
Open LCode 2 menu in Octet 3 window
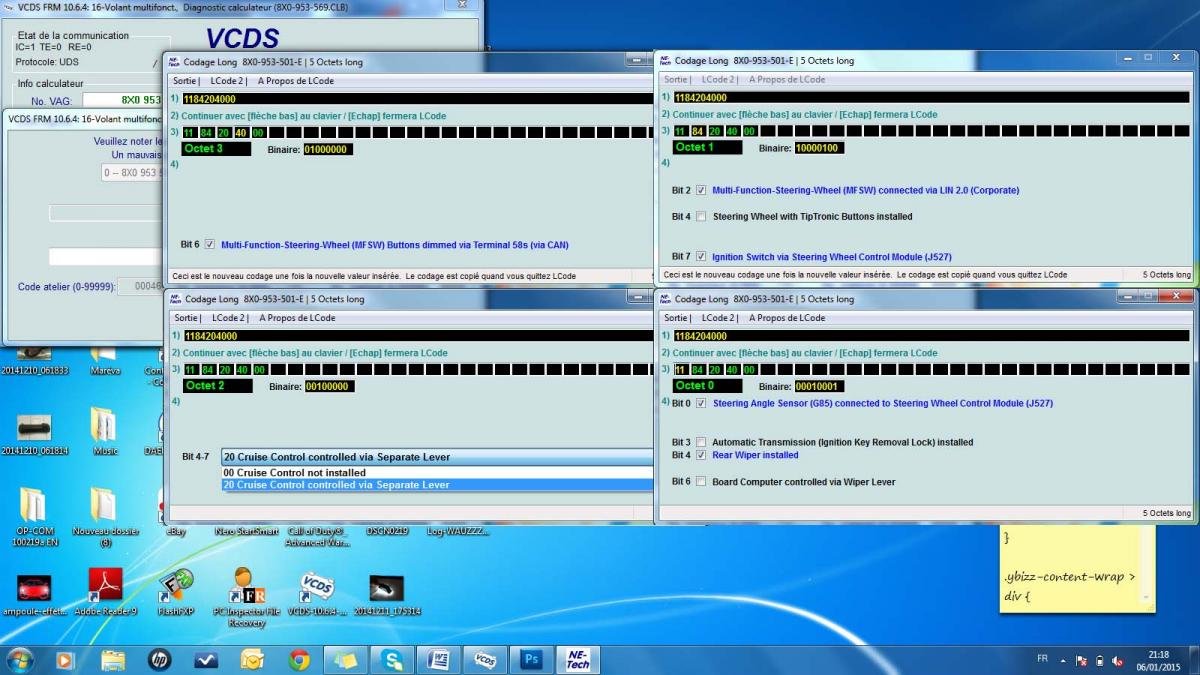[227, 81]
